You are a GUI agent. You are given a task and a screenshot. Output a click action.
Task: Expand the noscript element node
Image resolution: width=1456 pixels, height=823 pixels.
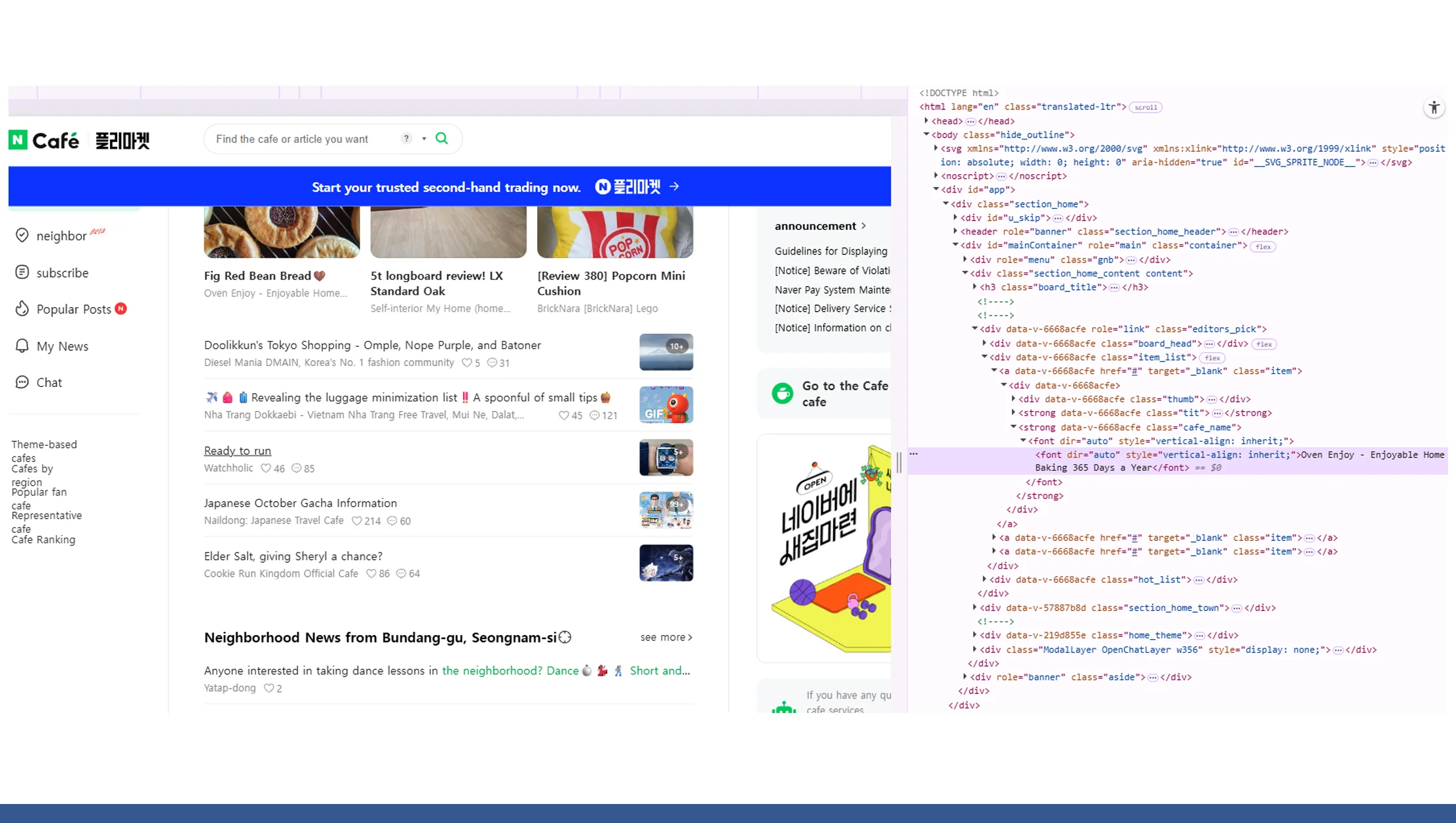coord(936,176)
